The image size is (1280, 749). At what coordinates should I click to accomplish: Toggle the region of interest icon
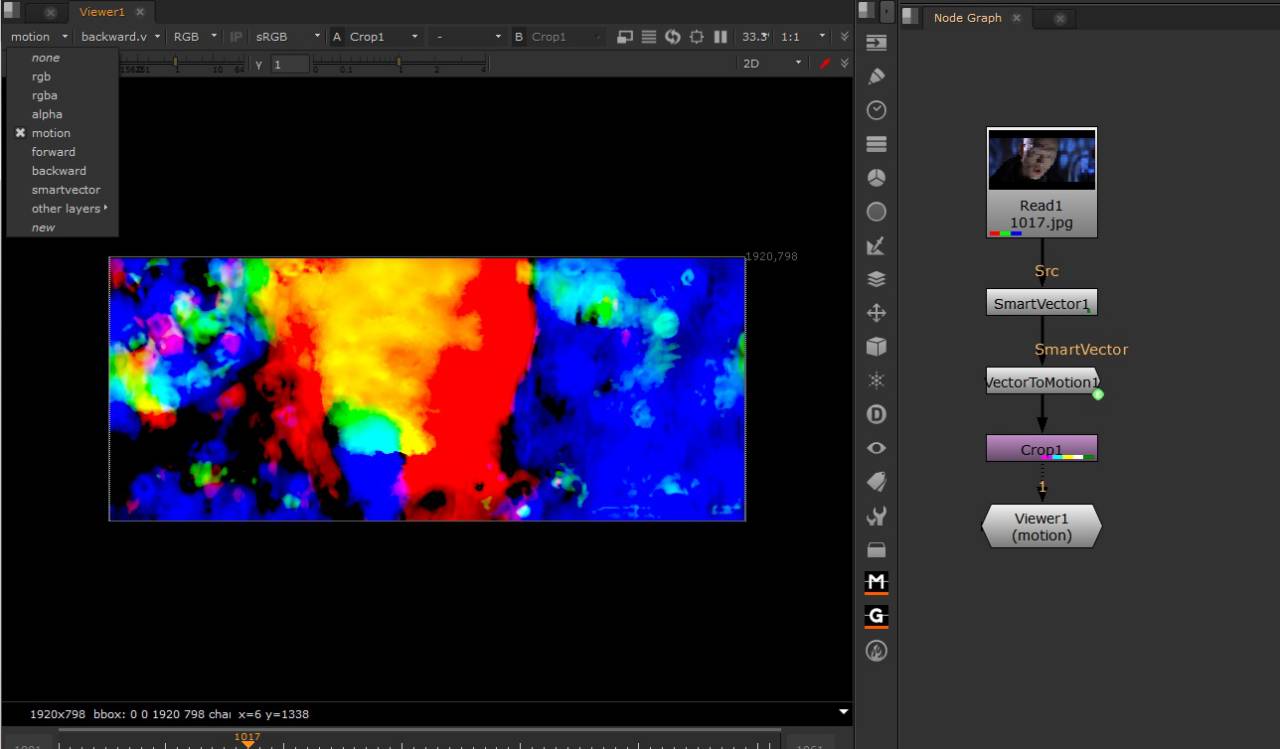(x=697, y=37)
